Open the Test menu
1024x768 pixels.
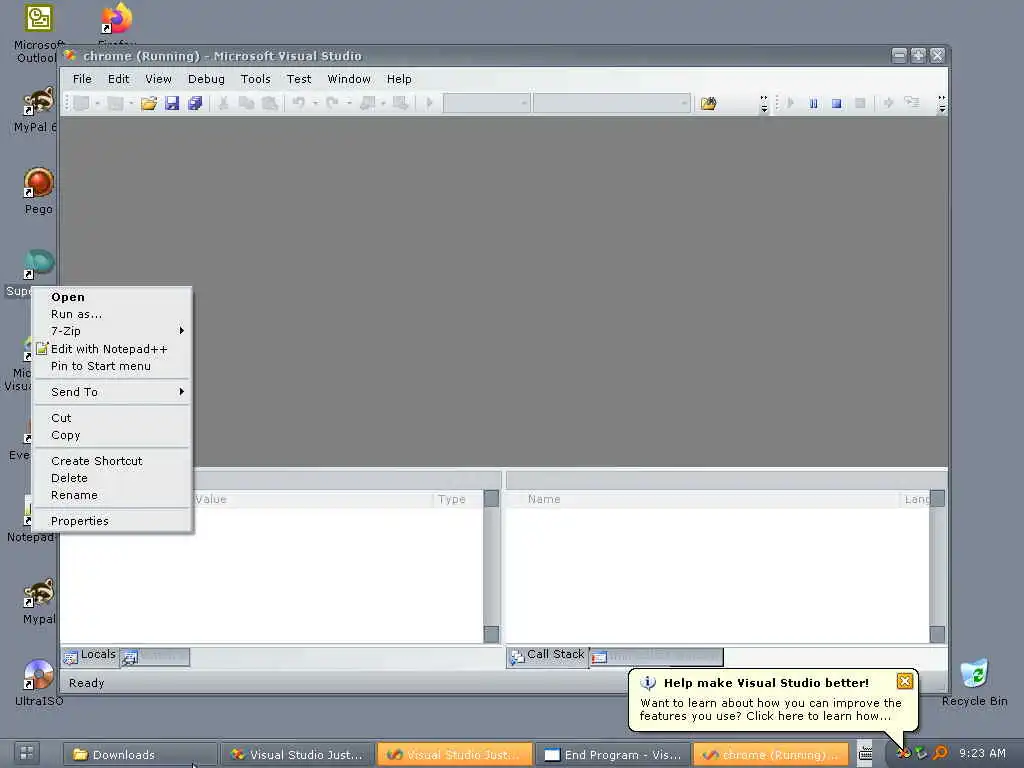click(299, 79)
